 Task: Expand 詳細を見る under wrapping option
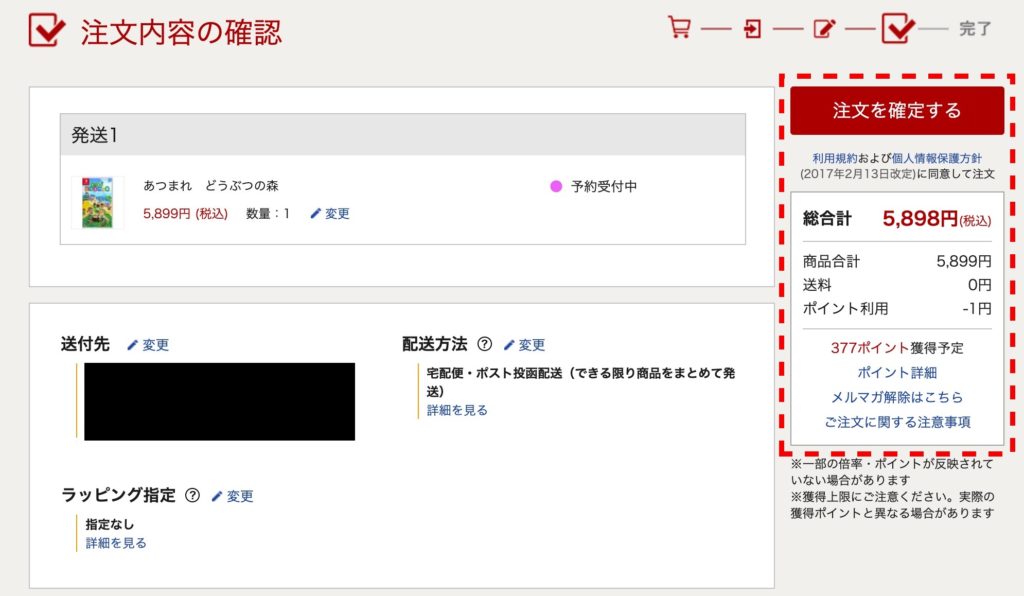click(x=116, y=543)
